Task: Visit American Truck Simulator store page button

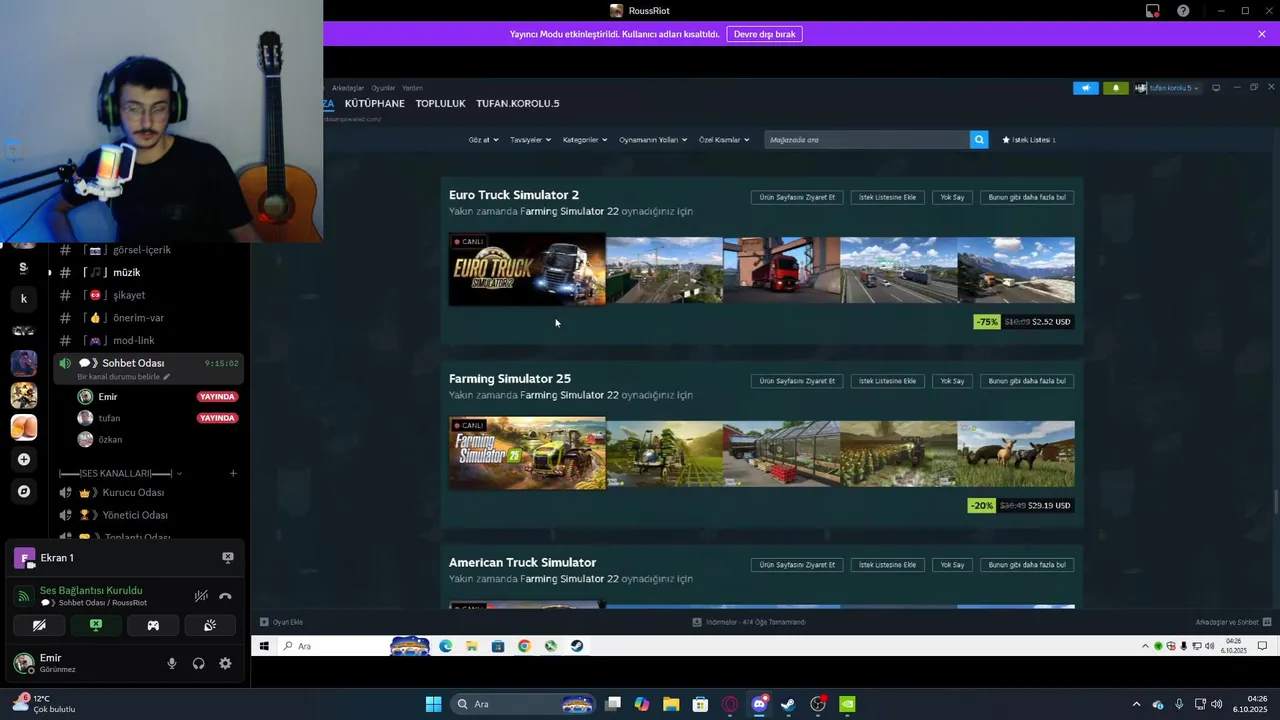Action: click(797, 565)
